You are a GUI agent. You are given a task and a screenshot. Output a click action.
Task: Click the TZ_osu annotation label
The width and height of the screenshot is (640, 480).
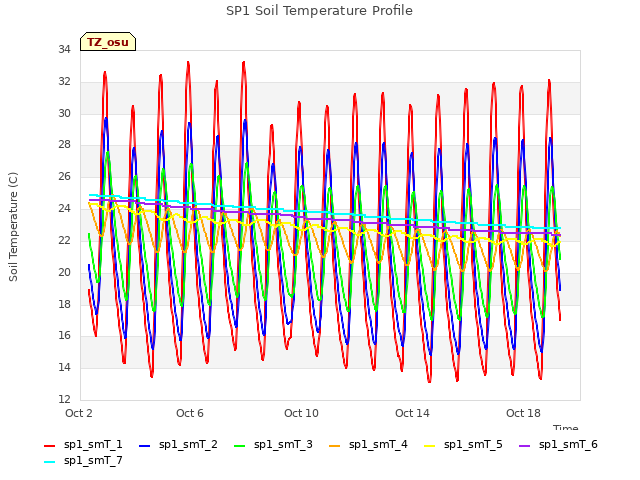tap(108, 42)
